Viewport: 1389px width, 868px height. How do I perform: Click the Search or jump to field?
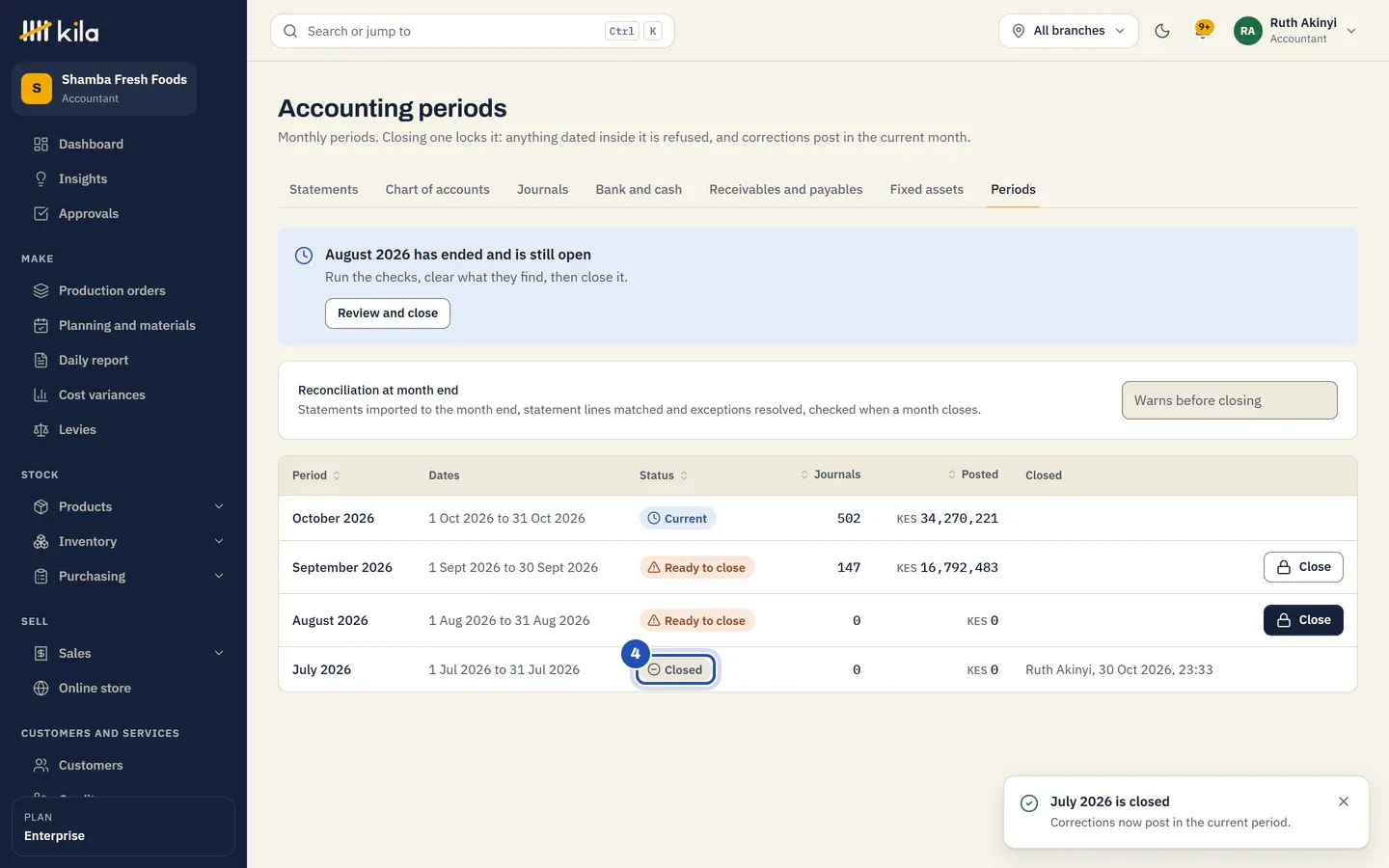point(473,31)
